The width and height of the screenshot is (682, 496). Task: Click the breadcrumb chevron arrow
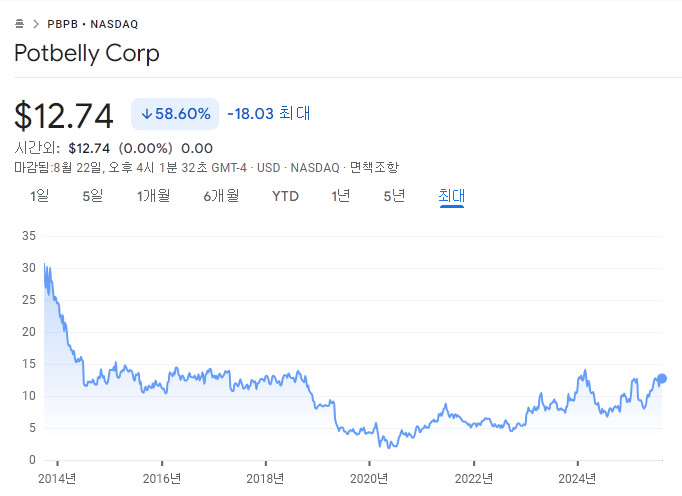(x=35, y=22)
